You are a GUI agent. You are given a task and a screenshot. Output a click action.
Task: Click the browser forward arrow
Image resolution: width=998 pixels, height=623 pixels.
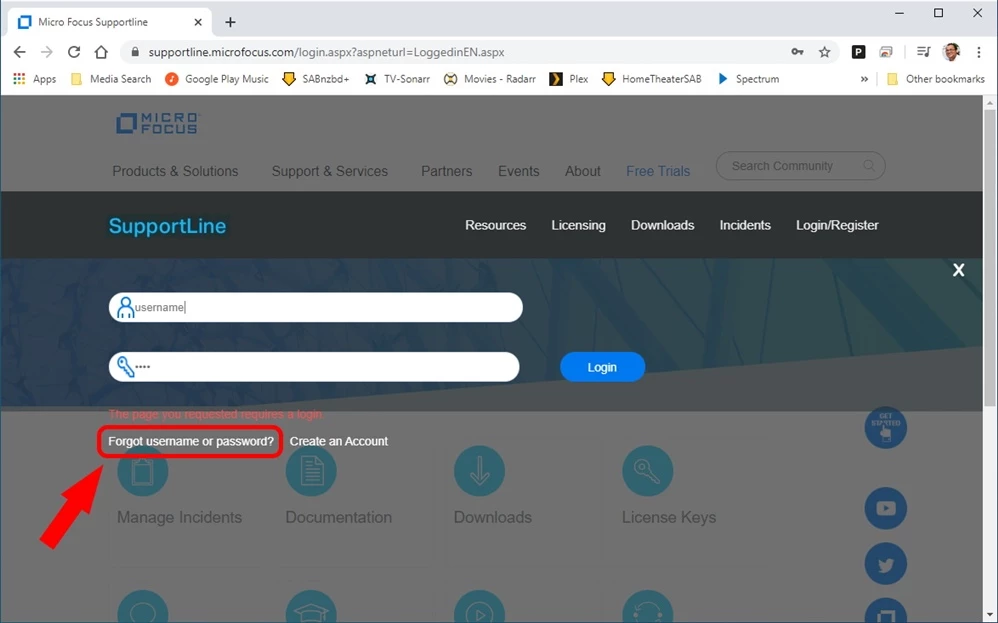click(46, 52)
